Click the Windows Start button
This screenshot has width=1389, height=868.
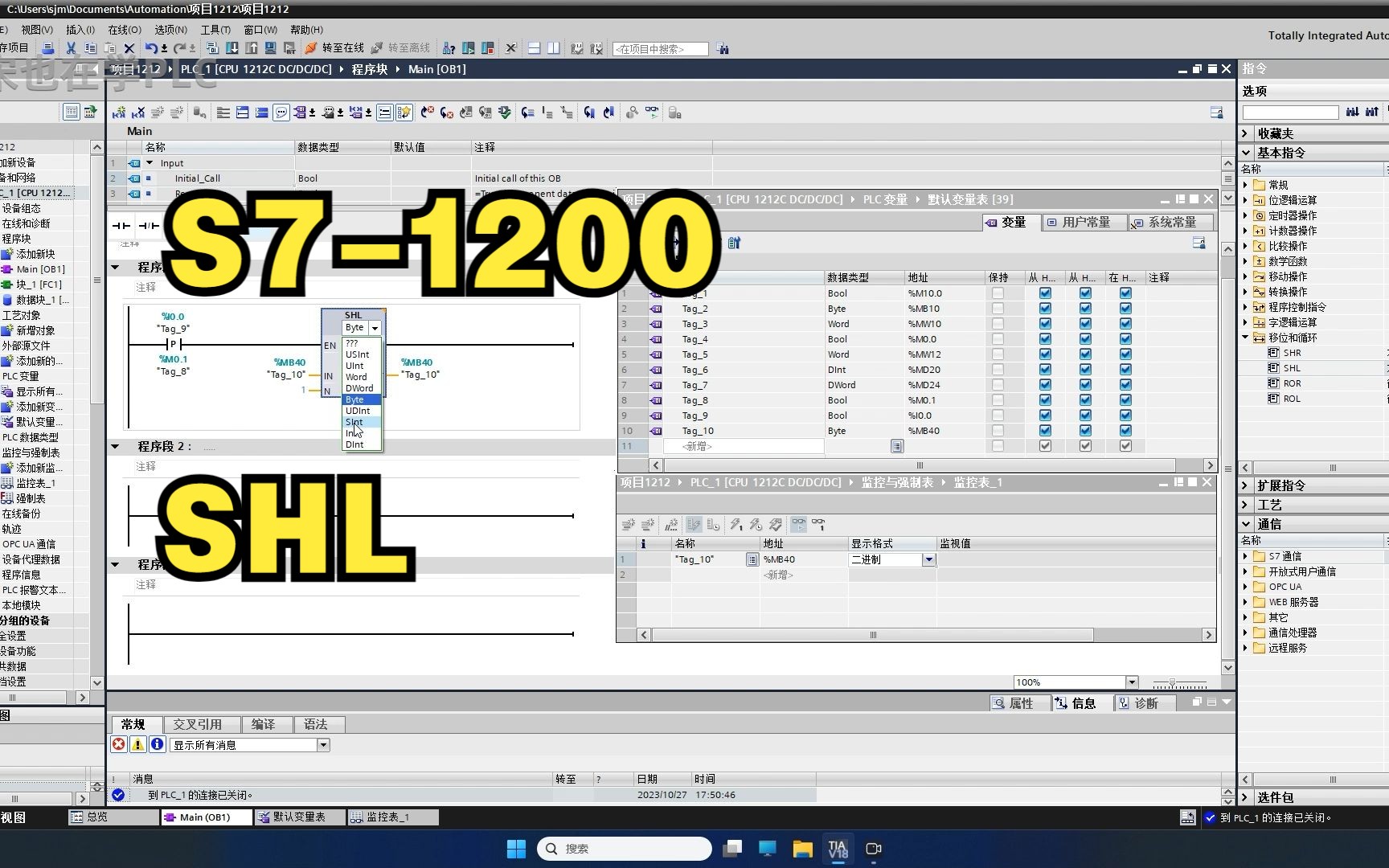[516, 849]
